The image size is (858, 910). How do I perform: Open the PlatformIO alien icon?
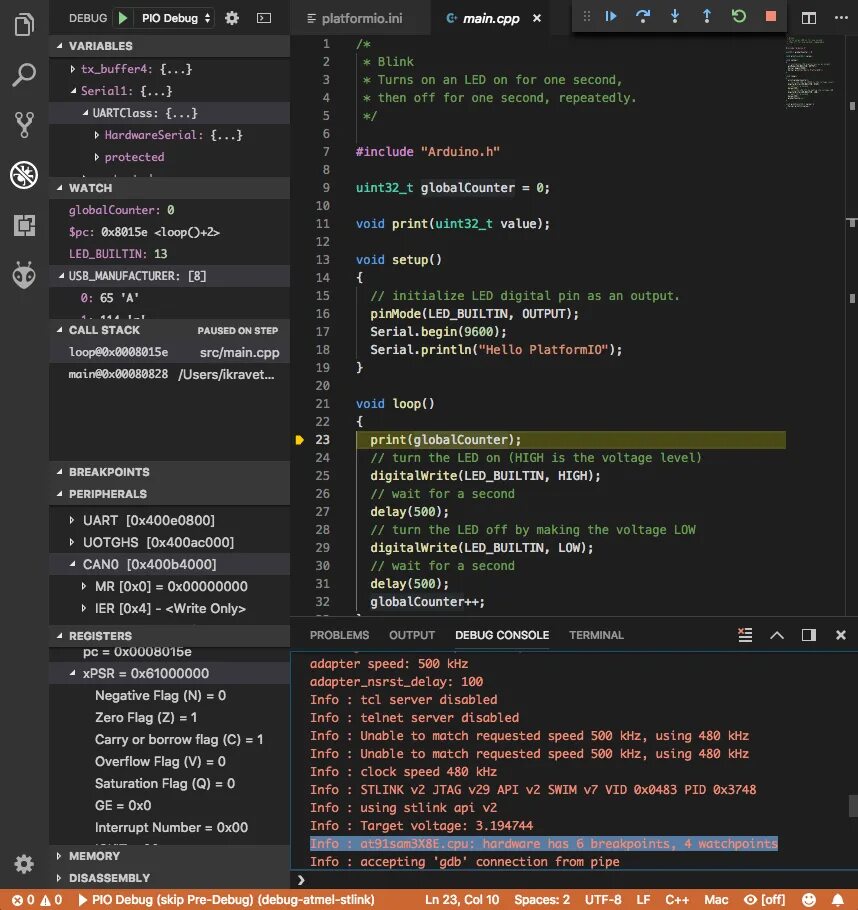click(x=24, y=275)
